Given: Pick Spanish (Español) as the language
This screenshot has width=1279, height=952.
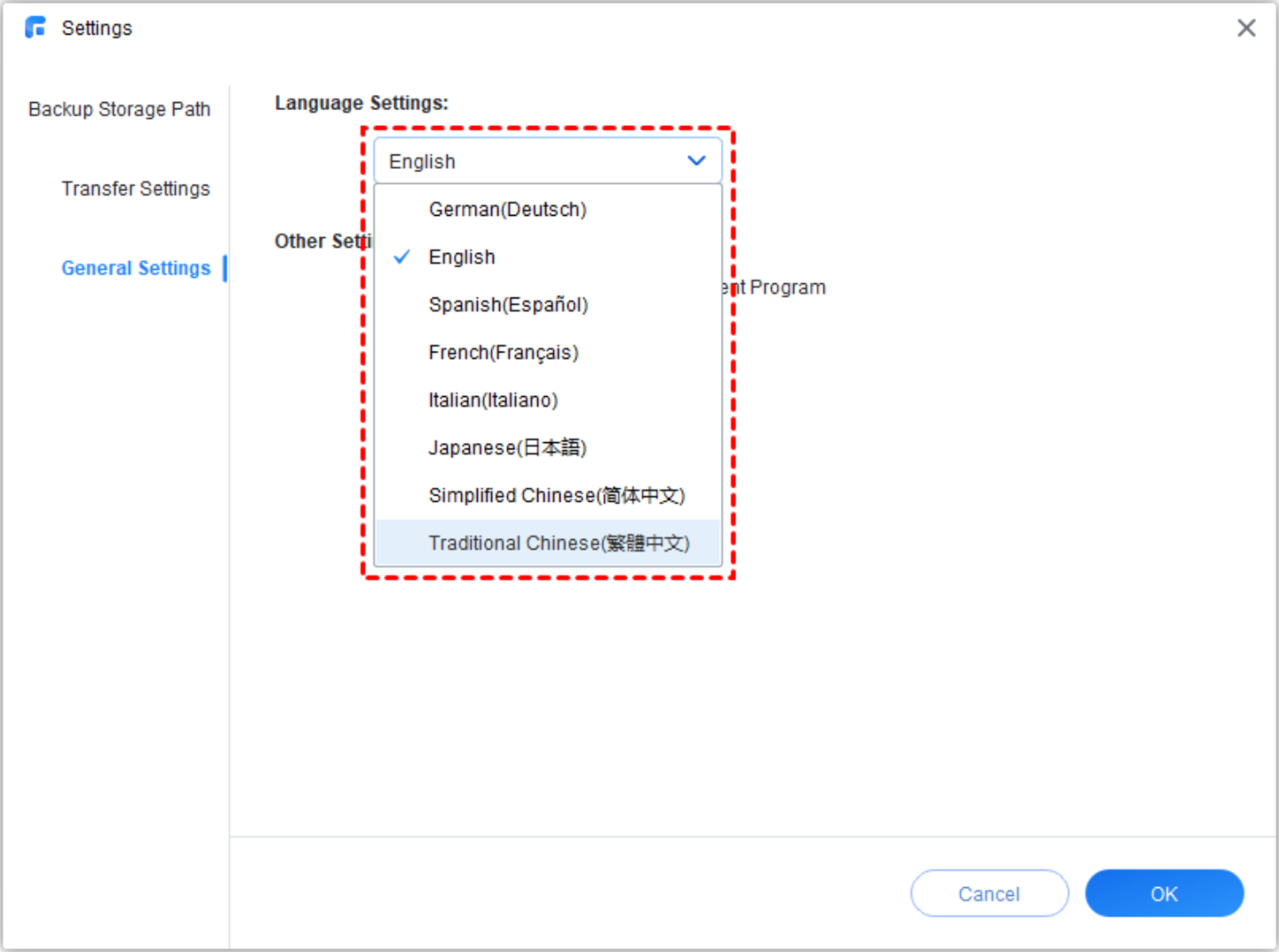Looking at the screenshot, I should point(508,305).
